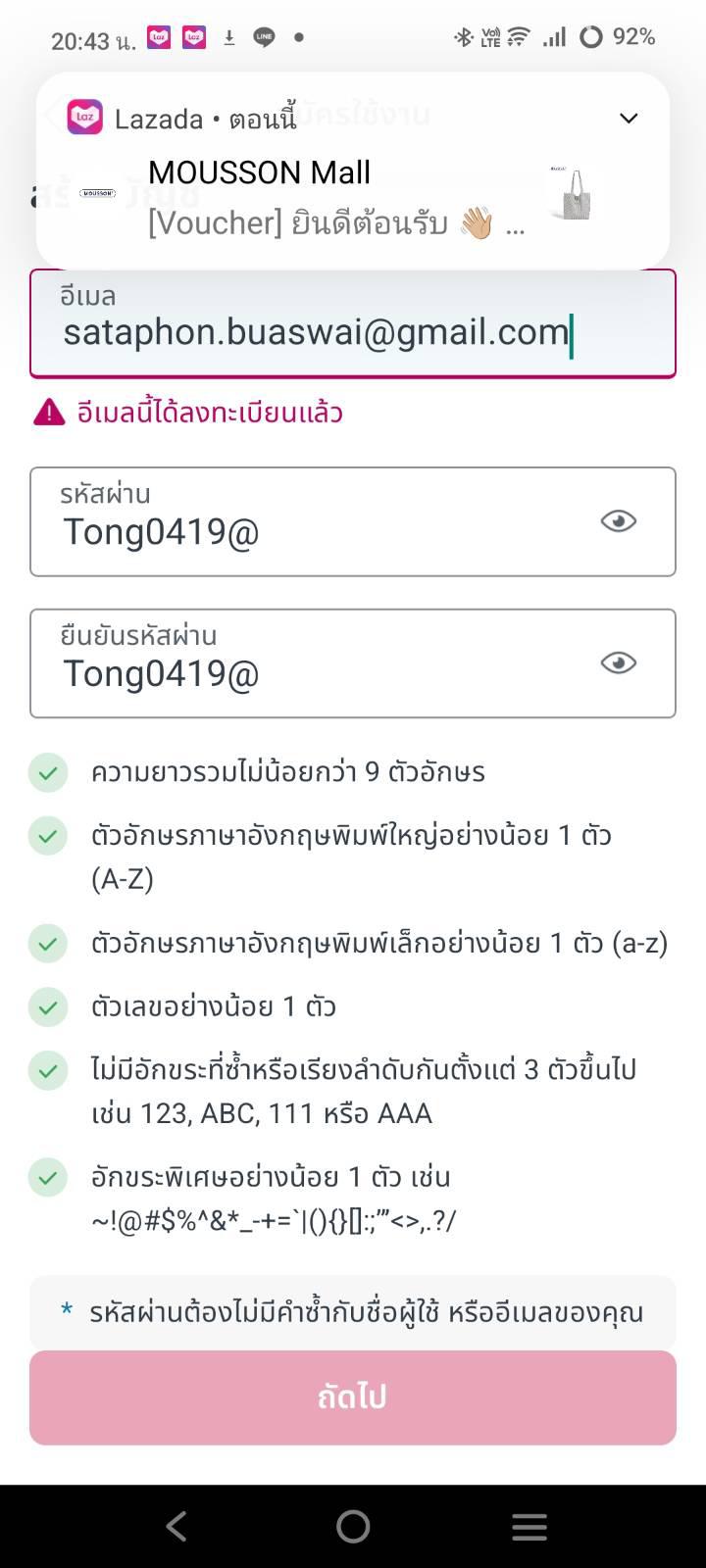Tap the Lazada app icon in notification

point(85,118)
